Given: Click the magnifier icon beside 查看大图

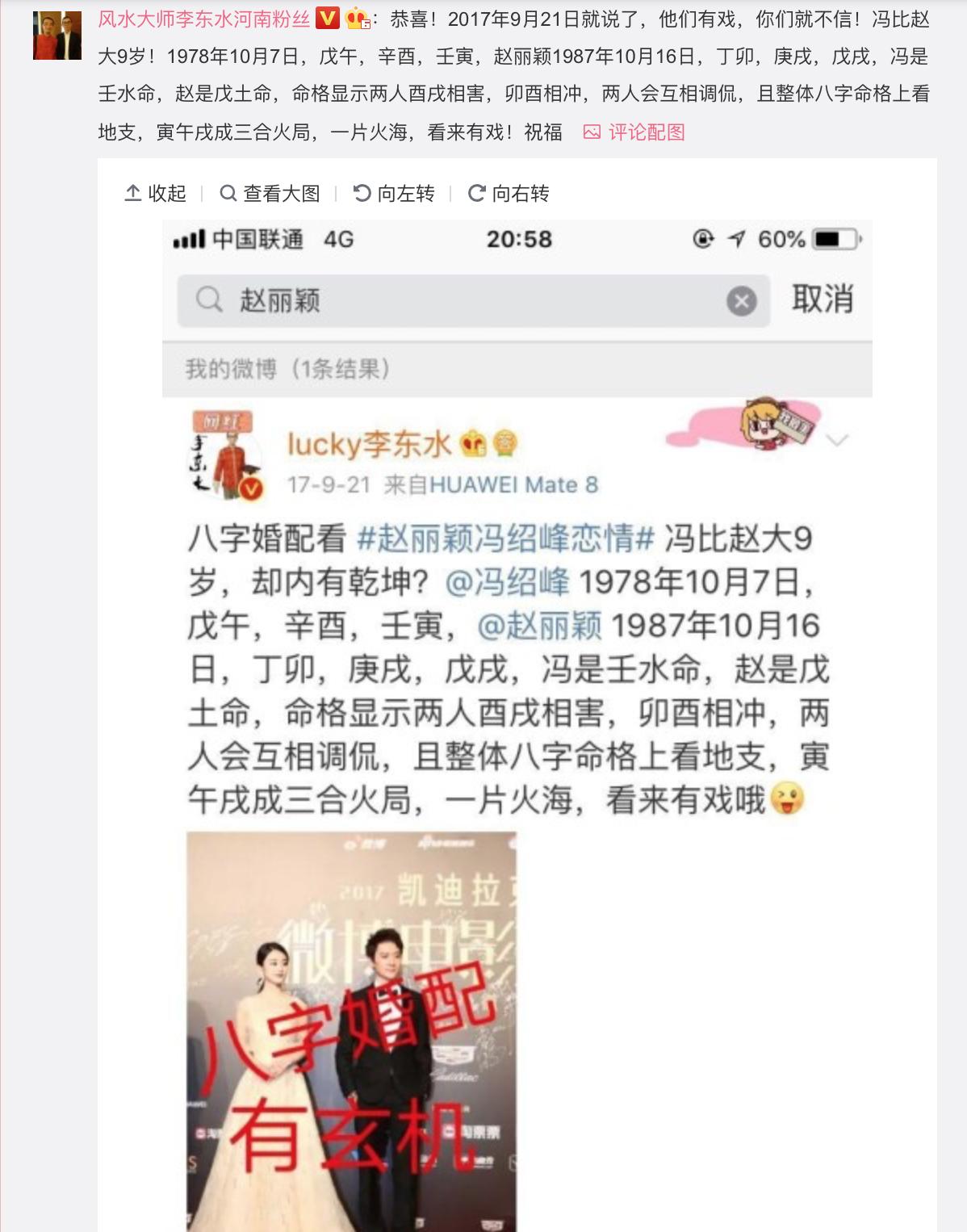Looking at the screenshot, I should [x=228, y=193].
